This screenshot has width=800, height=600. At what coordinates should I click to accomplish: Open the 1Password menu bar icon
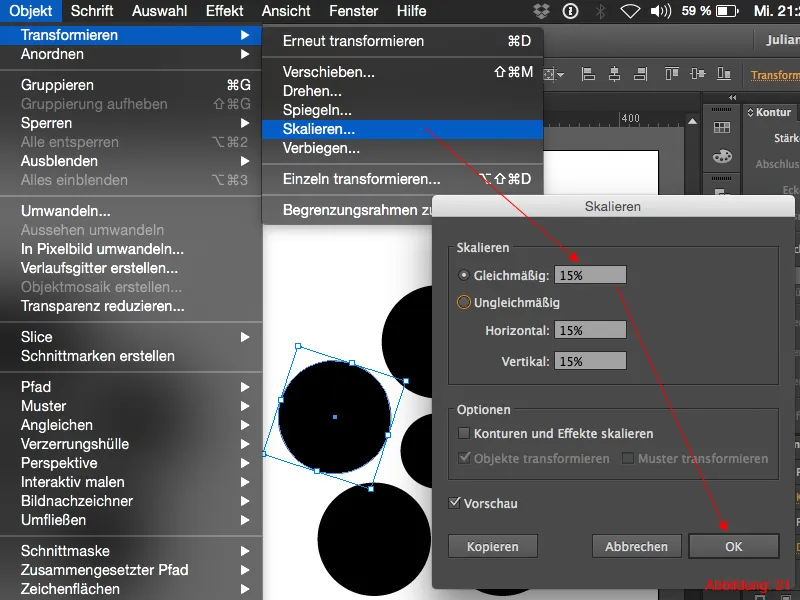(570, 11)
